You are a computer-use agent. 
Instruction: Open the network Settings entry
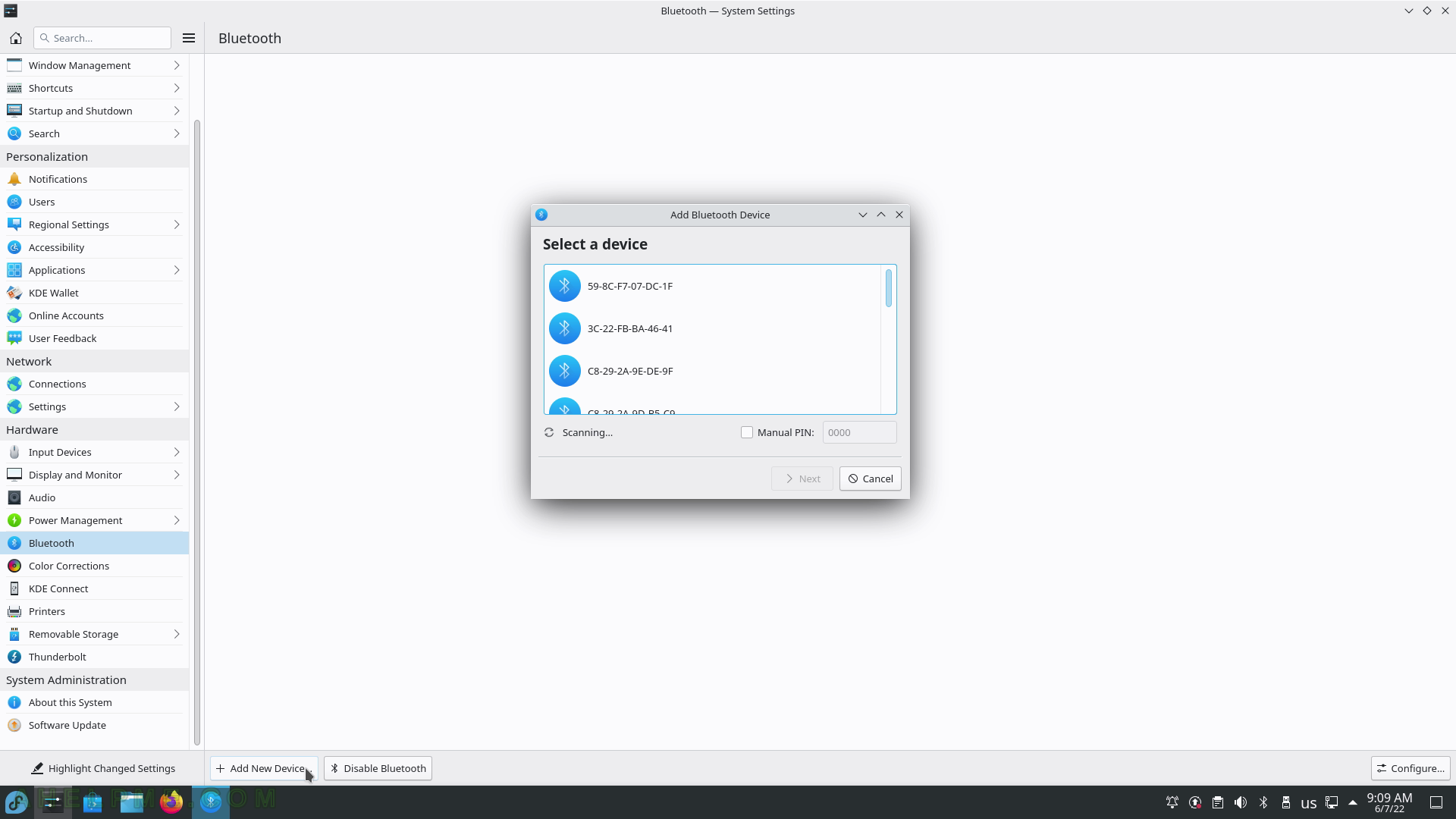coord(94,406)
